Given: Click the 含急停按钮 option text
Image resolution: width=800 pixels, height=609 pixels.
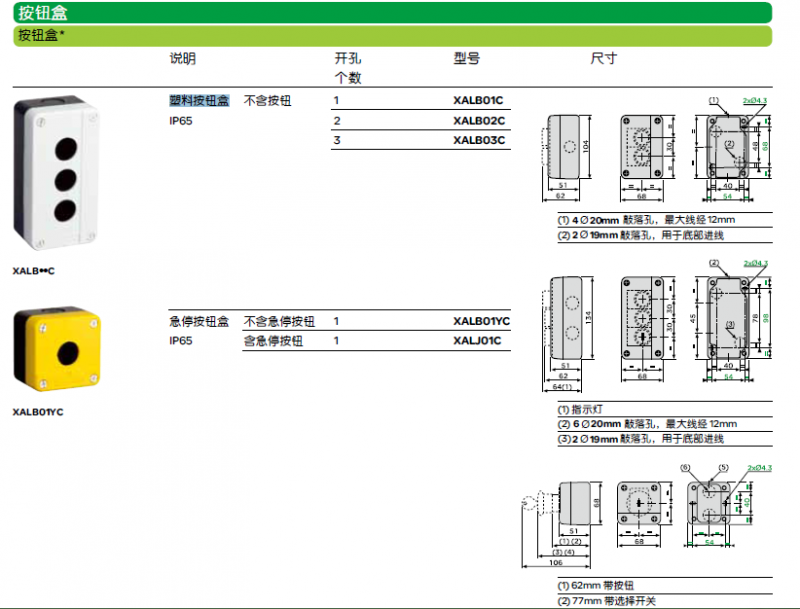Looking at the screenshot, I should (x=273, y=341).
